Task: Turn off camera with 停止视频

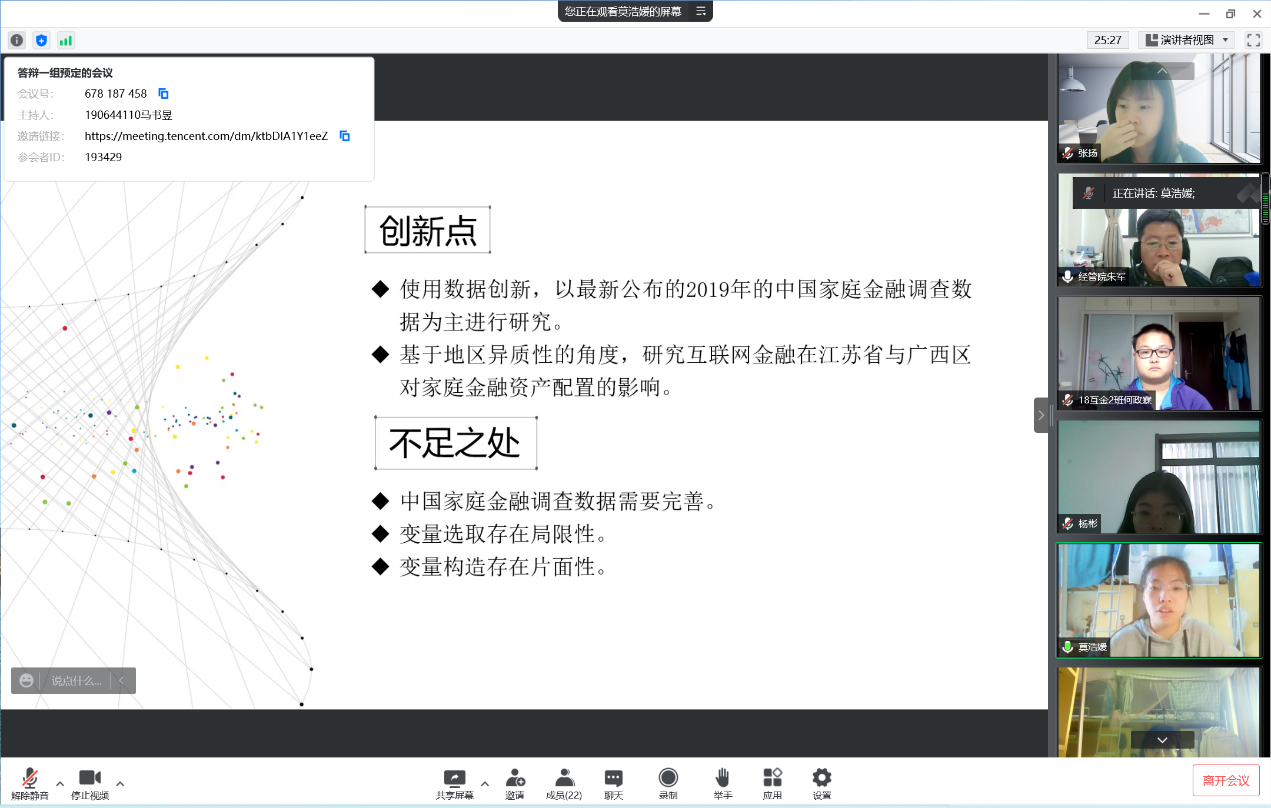Action: [90, 783]
